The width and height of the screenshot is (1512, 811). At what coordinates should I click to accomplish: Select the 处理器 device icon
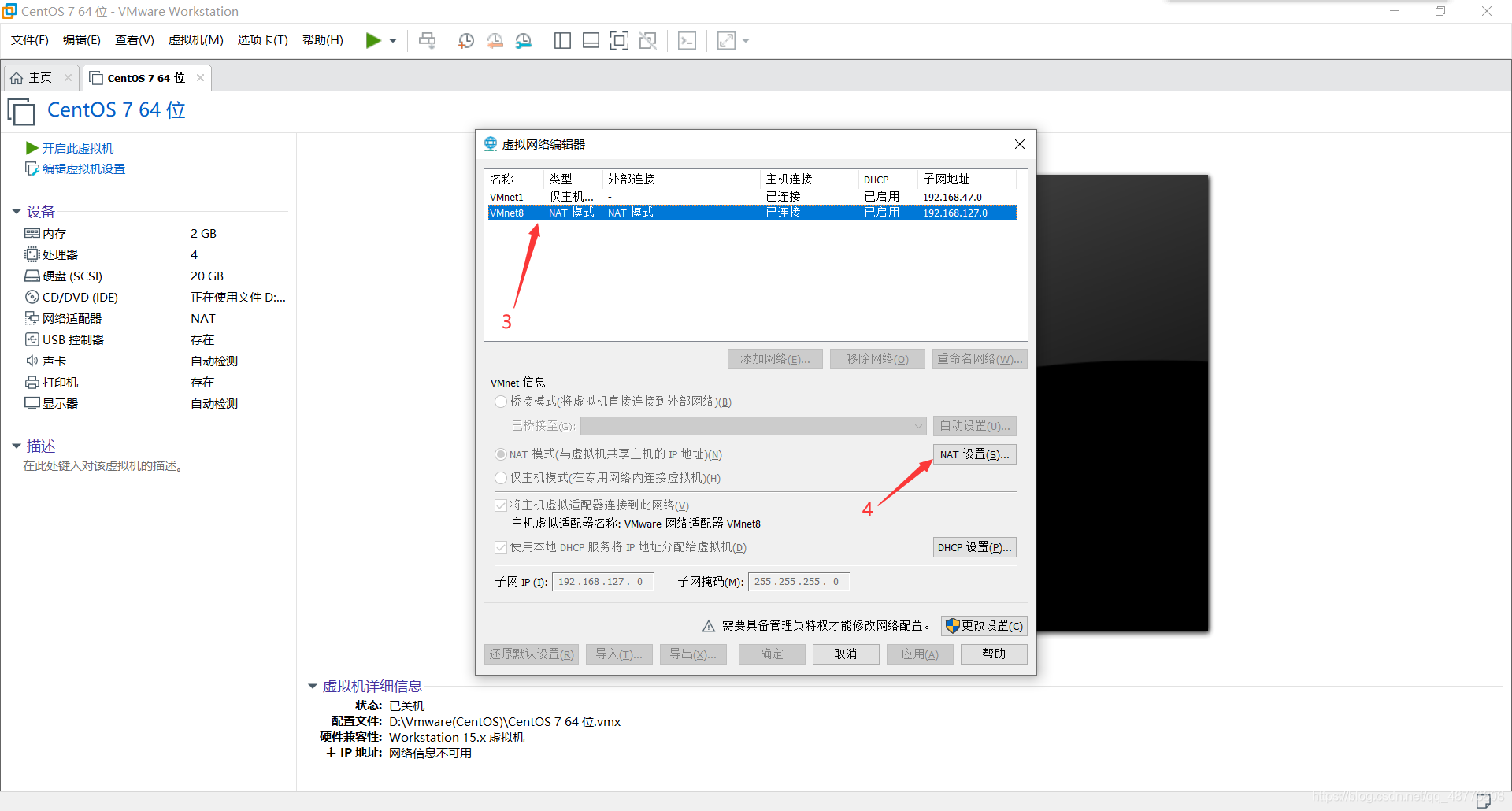pos(32,254)
